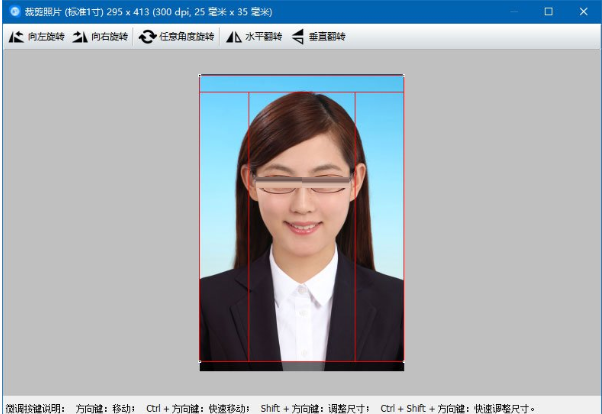Select 垂直翻转 label in toolbar
This screenshot has height=414, width=602.
[x=327, y=36]
